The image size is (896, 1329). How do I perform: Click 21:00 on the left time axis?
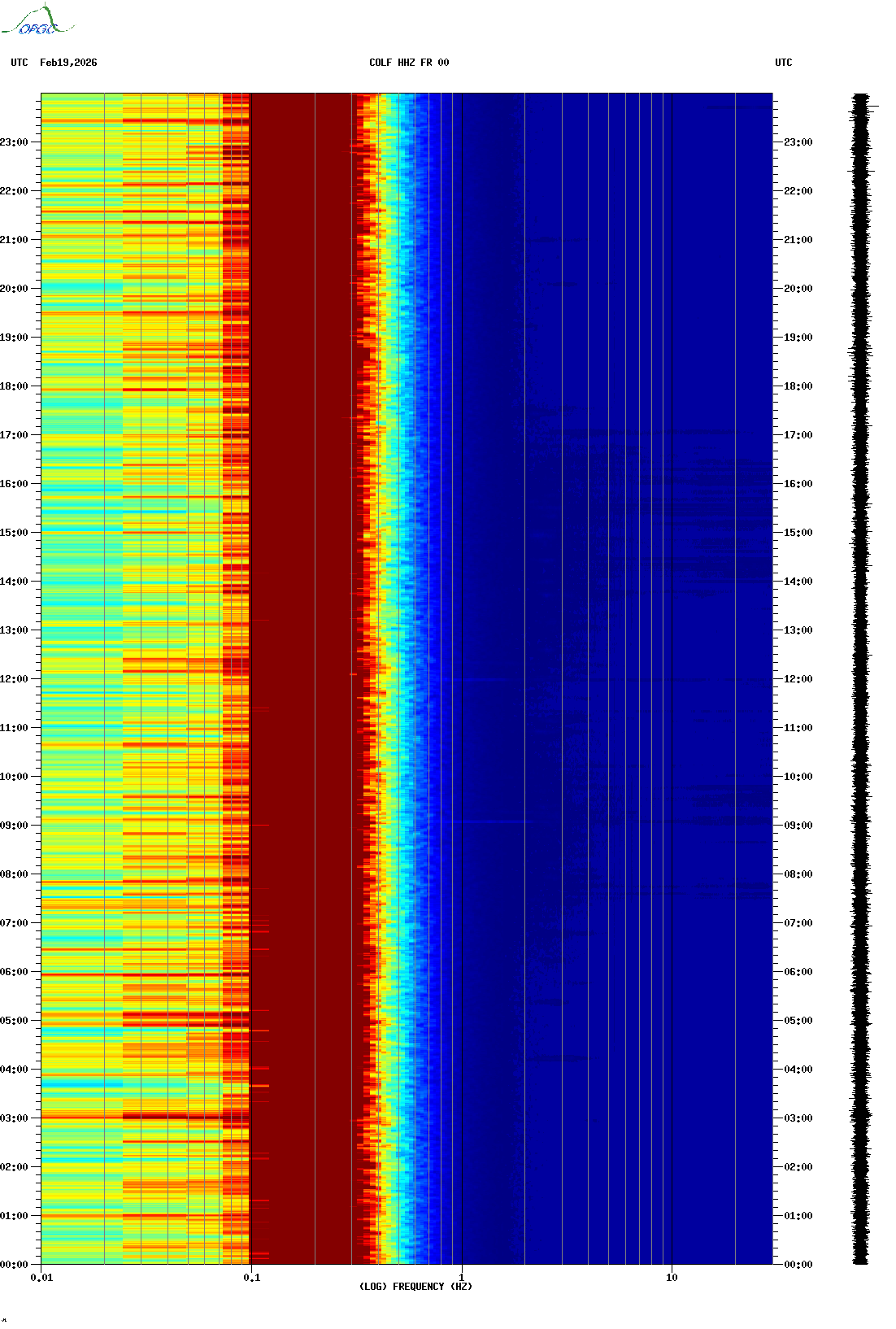(x=14, y=240)
